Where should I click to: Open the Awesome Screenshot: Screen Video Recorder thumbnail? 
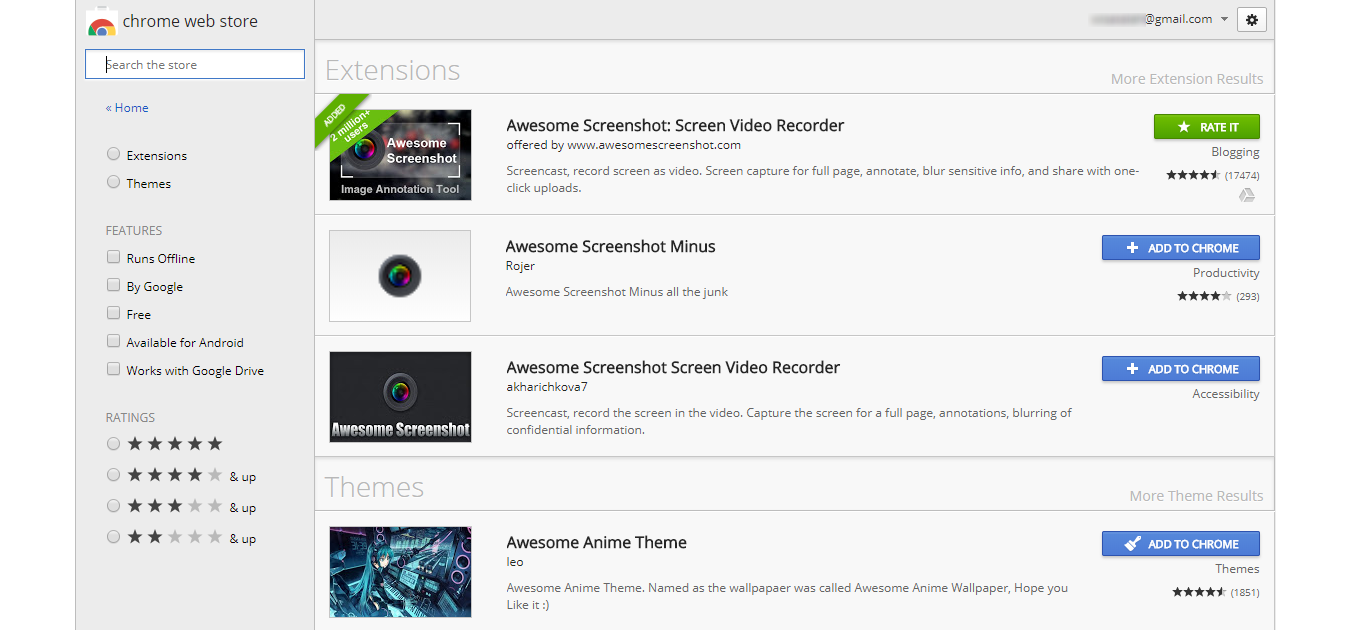[400, 155]
